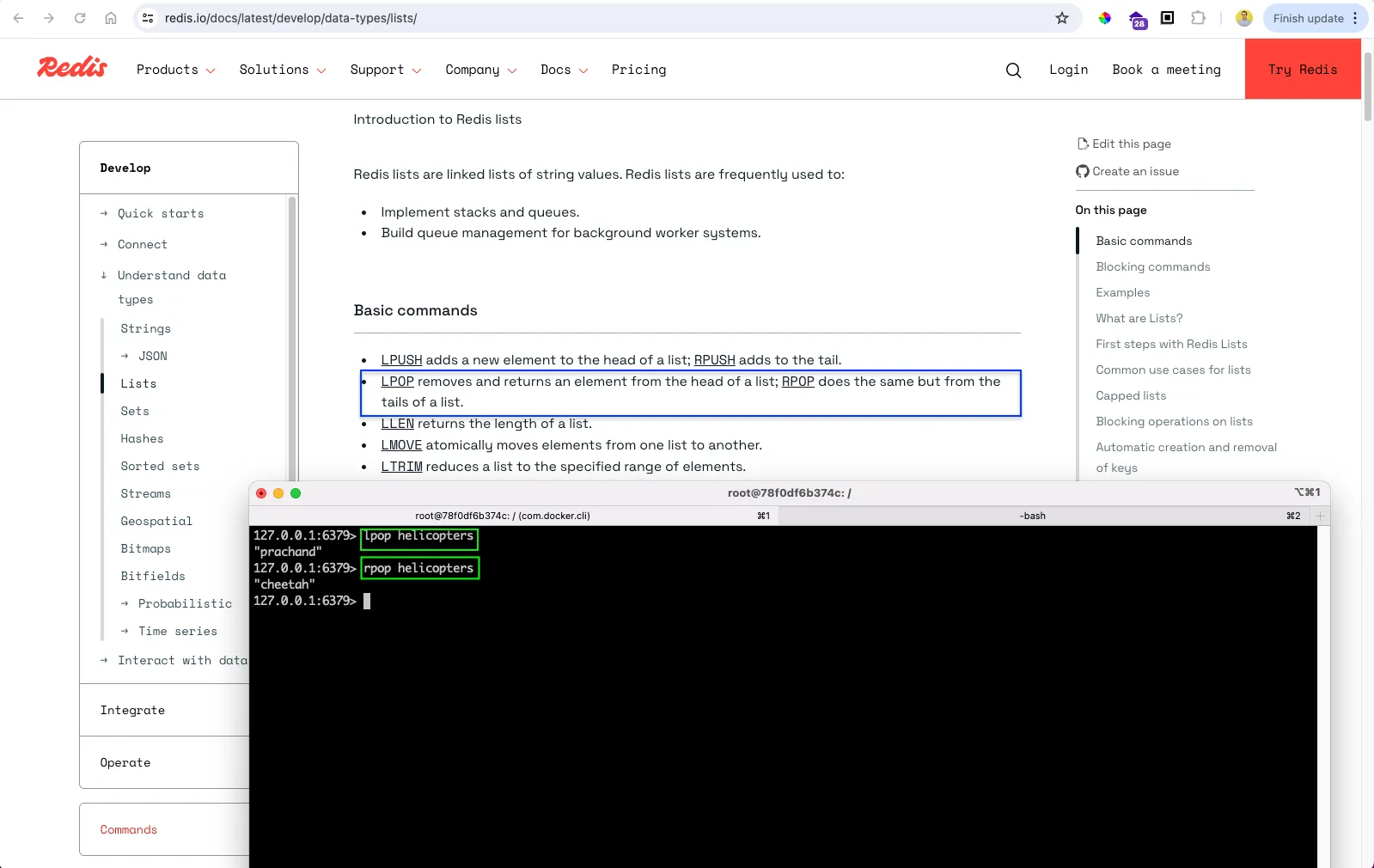1374x868 pixels.
Task: Expand the Products menu
Action: click(175, 70)
